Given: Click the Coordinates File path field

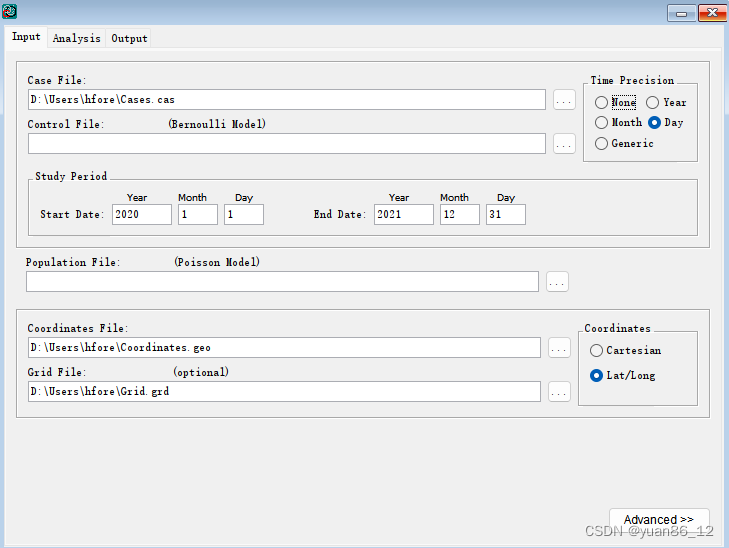Looking at the screenshot, I should pos(284,348).
